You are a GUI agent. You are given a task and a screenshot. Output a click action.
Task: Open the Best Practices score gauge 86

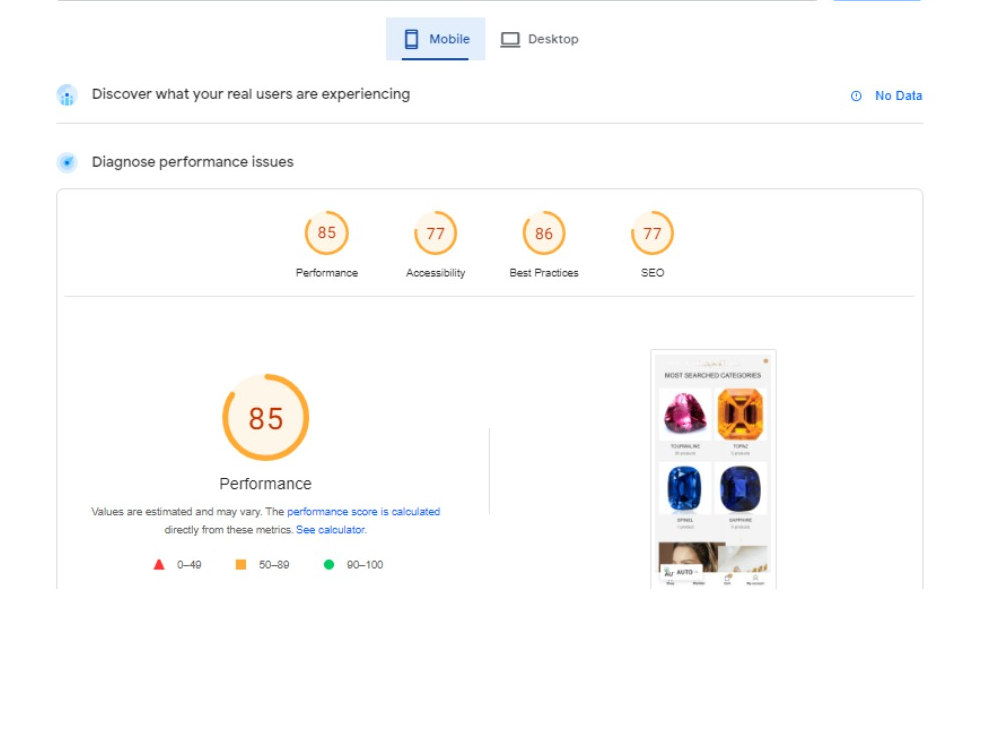[x=544, y=233]
